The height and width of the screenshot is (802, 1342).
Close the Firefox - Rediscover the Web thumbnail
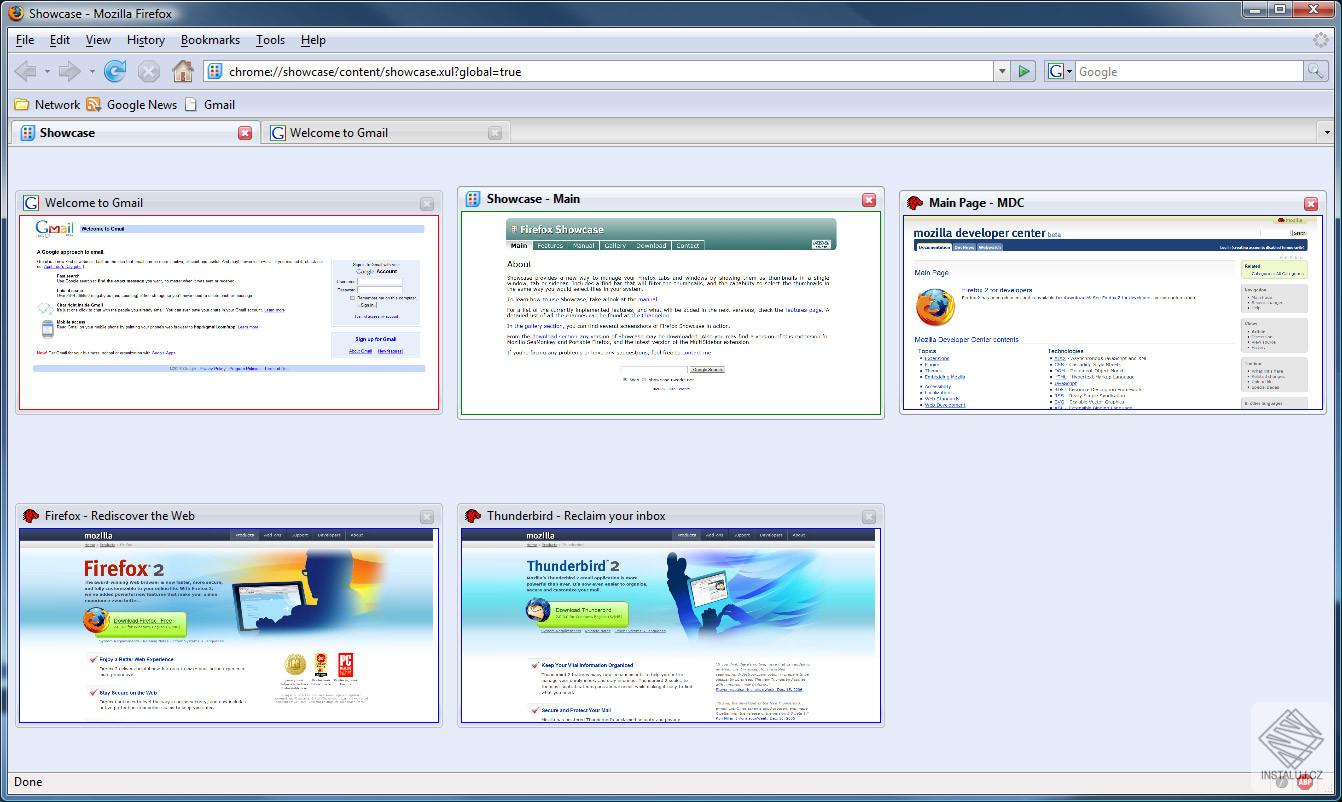coord(427,516)
